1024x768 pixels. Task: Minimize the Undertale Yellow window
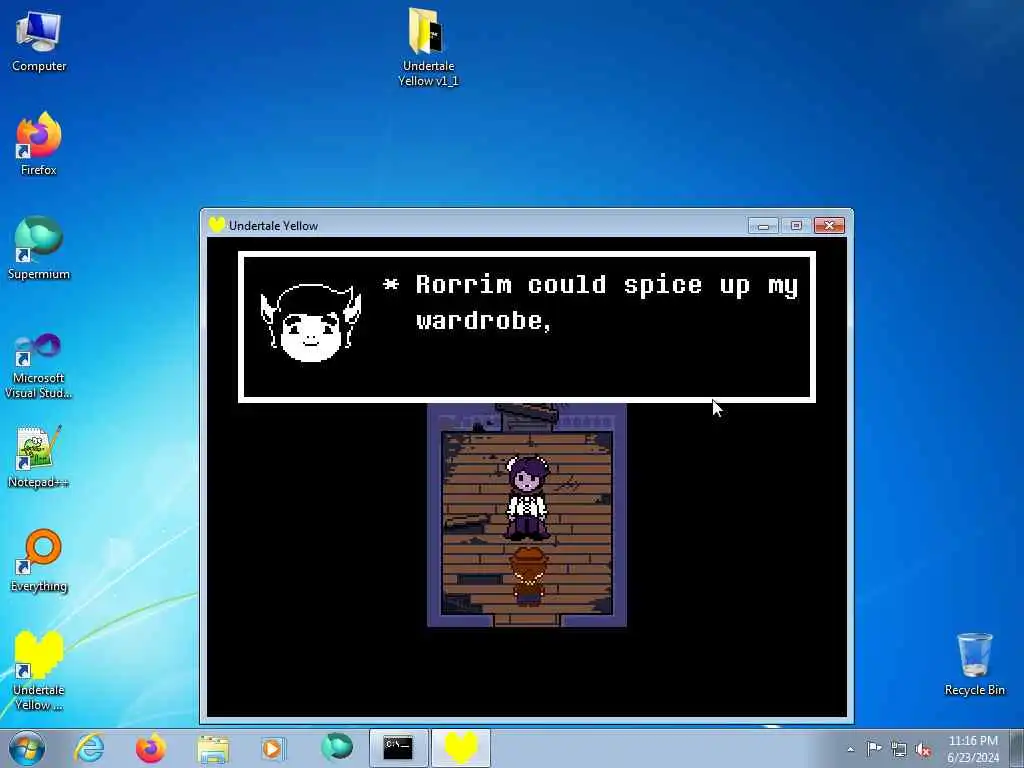(763, 226)
